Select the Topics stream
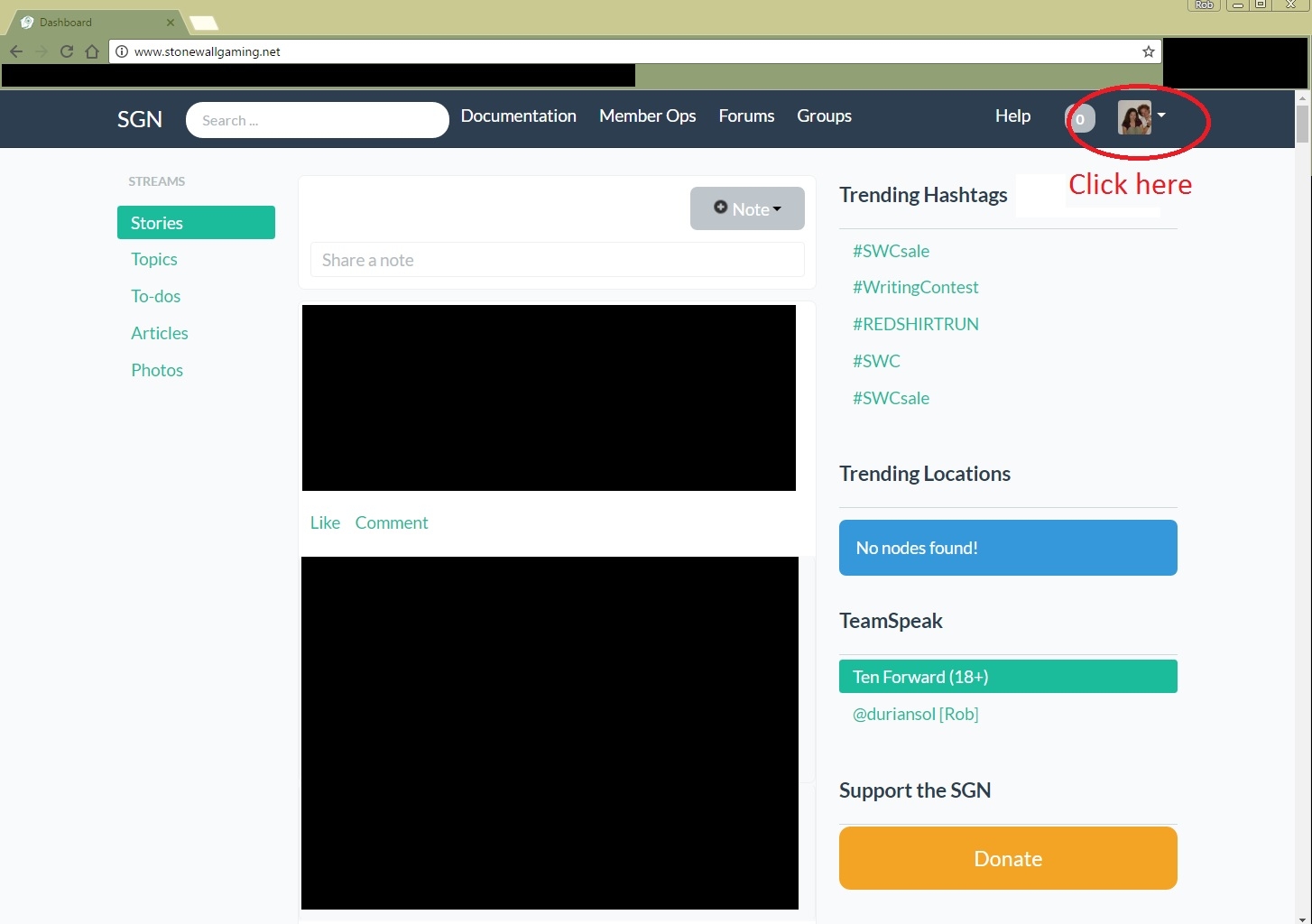Viewport: 1312px width, 924px height. 154,259
